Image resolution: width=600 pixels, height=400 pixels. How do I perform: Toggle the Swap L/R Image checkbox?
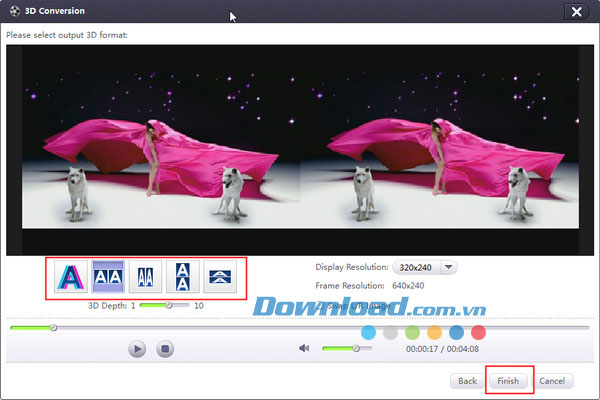[322, 306]
